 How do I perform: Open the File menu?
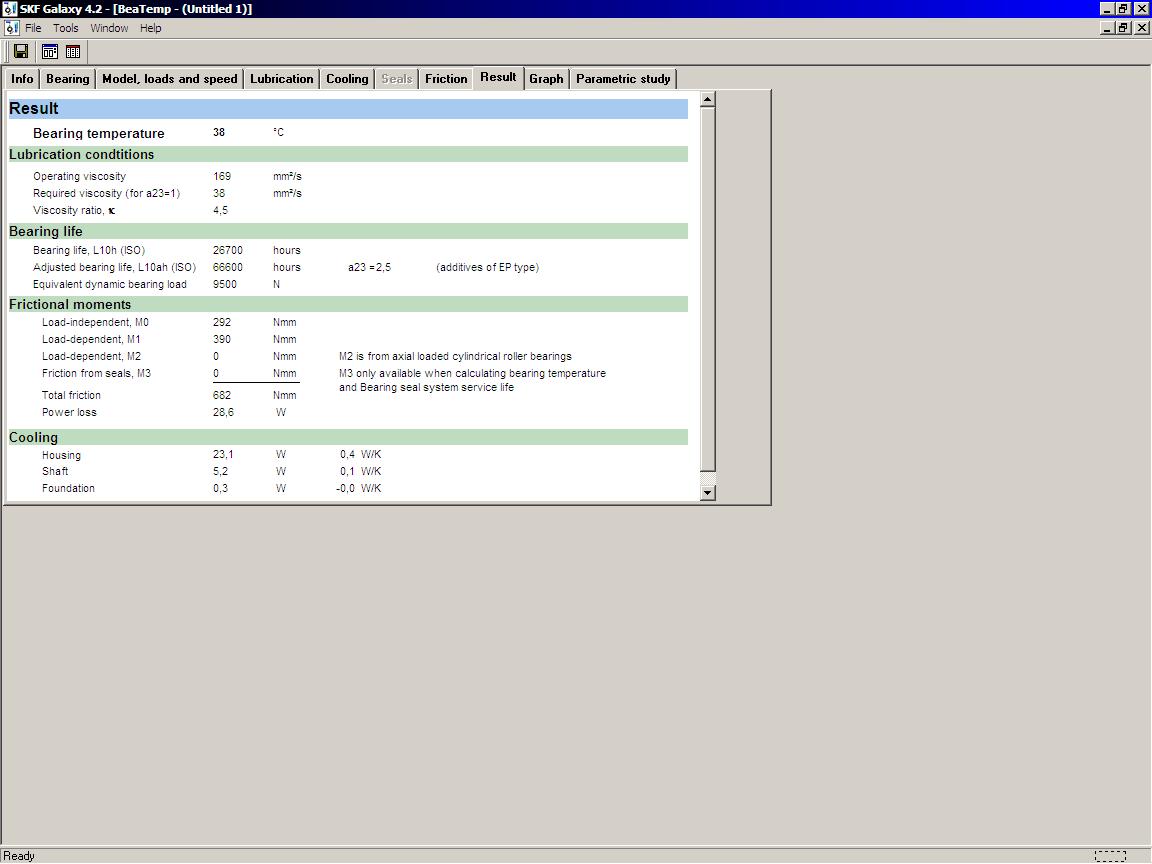(x=33, y=28)
